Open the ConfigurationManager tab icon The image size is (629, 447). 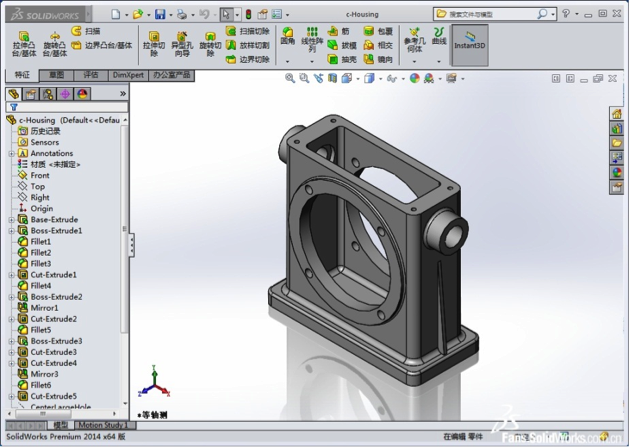pyautogui.click(x=47, y=94)
